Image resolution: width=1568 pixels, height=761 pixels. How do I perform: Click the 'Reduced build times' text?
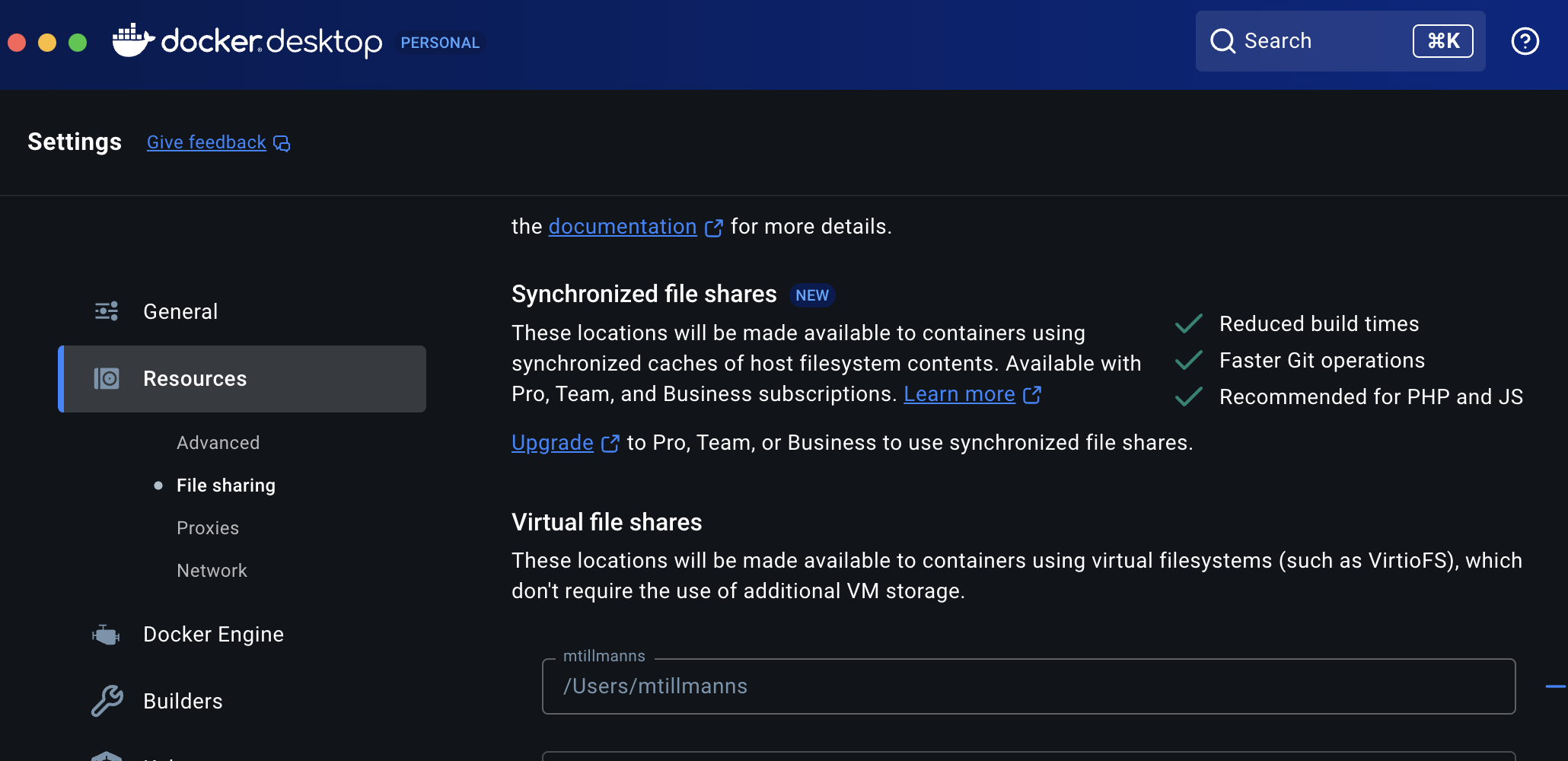pyautogui.click(x=1319, y=324)
